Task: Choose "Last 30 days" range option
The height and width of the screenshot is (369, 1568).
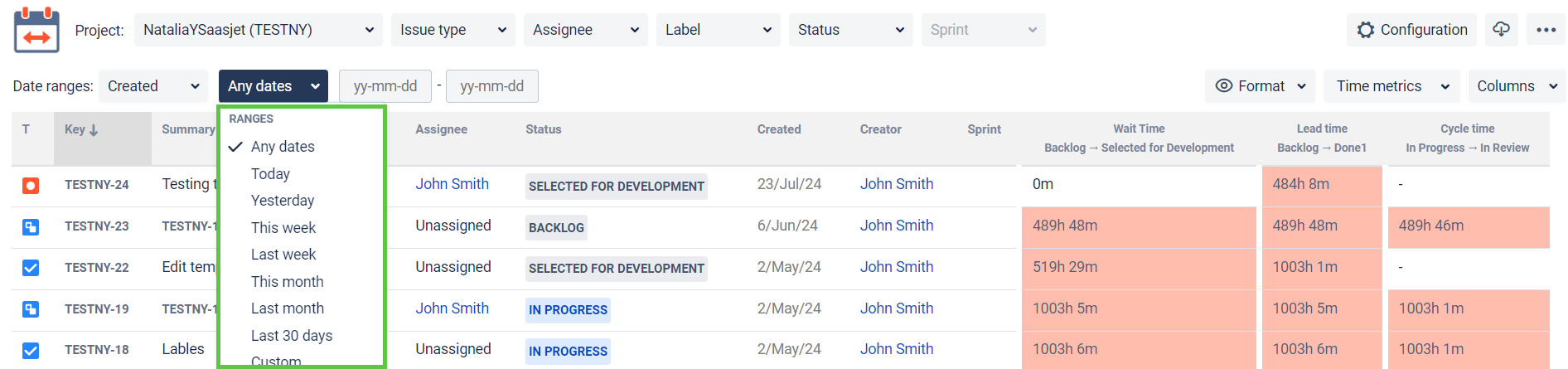Action: pyautogui.click(x=292, y=336)
